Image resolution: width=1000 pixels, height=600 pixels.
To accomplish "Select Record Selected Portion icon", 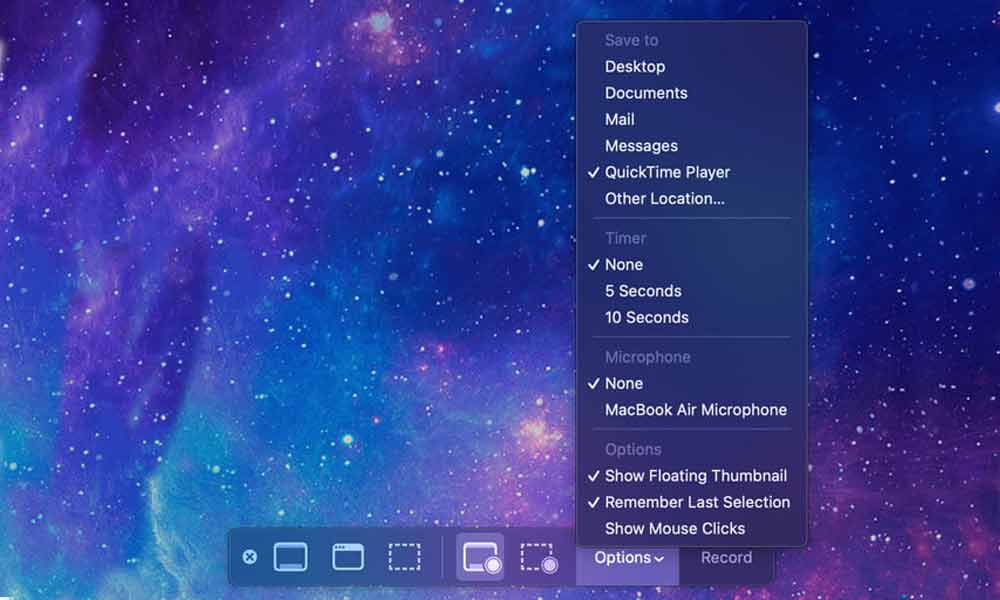I will [x=538, y=557].
